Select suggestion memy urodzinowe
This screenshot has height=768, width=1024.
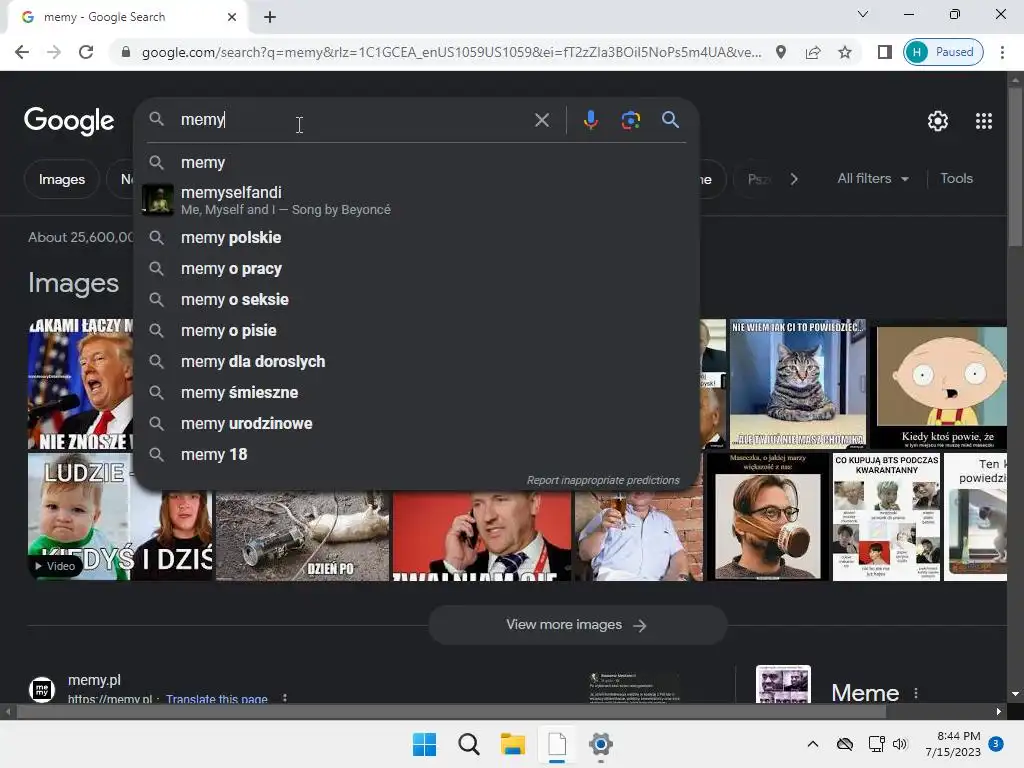(417, 424)
